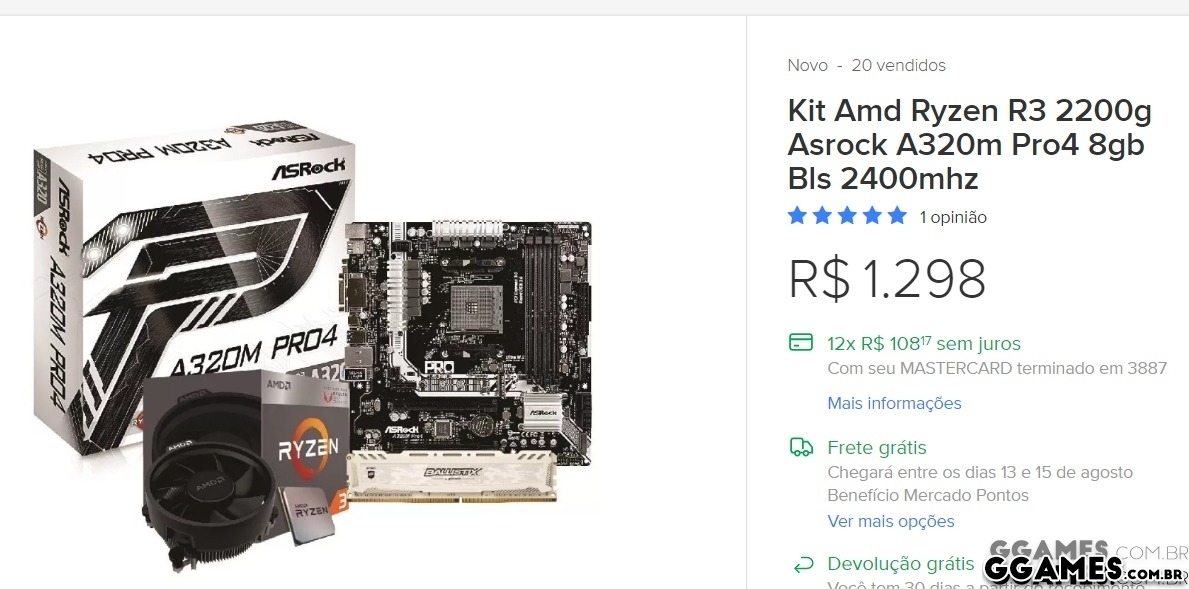Click the credit card payment icon
Viewport: 1189px width, 589px height.
click(801, 343)
